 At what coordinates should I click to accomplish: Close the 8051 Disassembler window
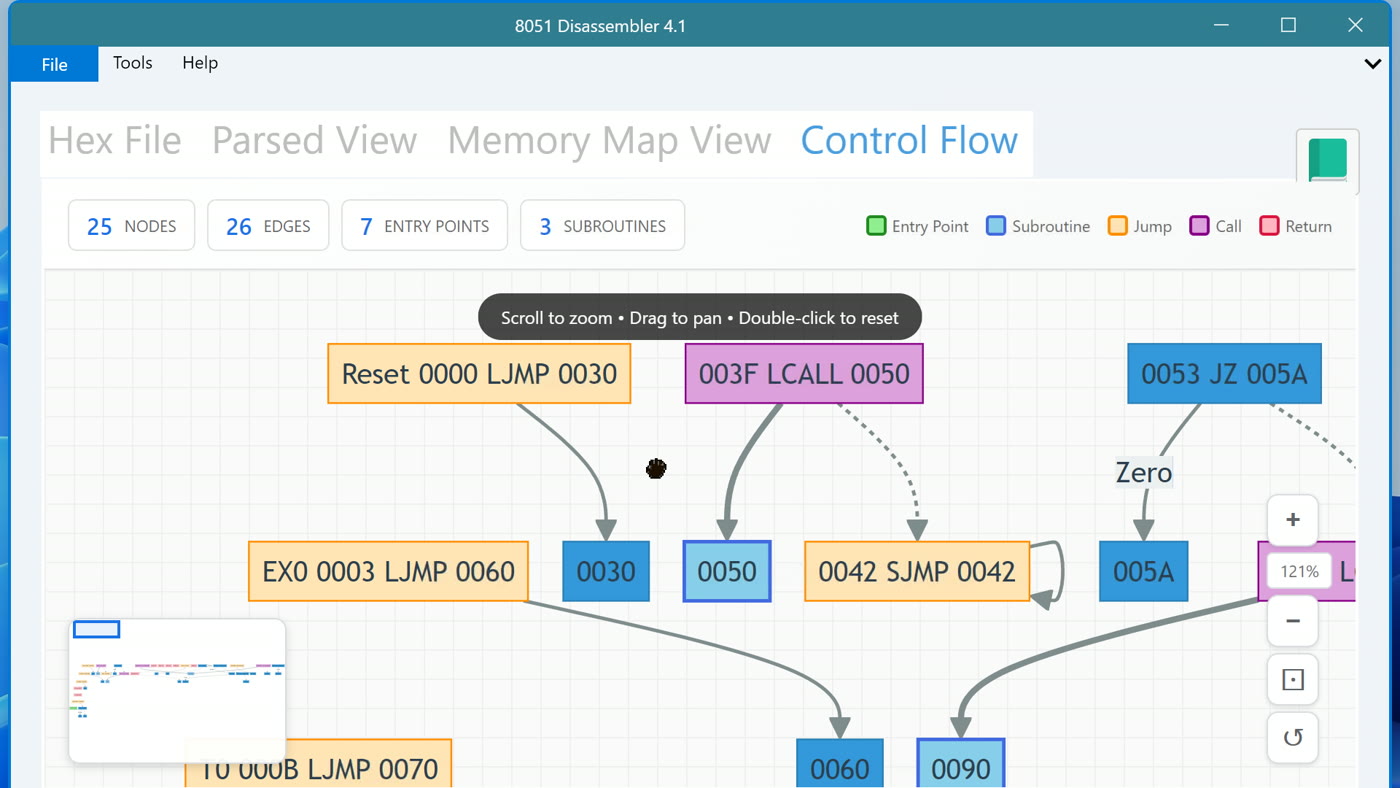(1355, 25)
